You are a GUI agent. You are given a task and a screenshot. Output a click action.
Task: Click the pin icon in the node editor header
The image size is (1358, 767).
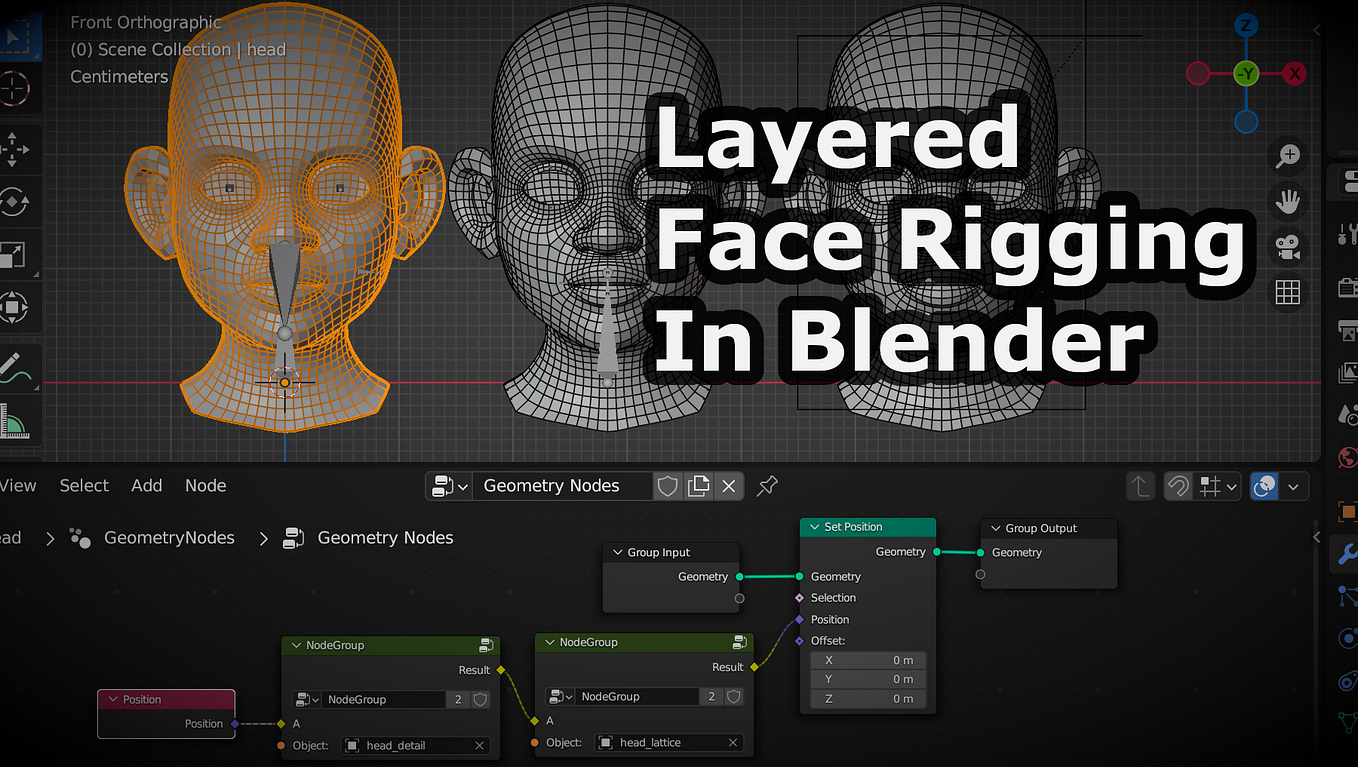pyautogui.click(x=766, y=486)
